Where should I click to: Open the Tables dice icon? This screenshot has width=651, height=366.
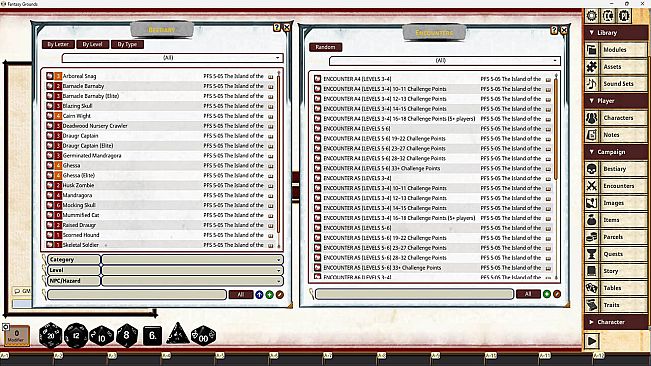592,288
